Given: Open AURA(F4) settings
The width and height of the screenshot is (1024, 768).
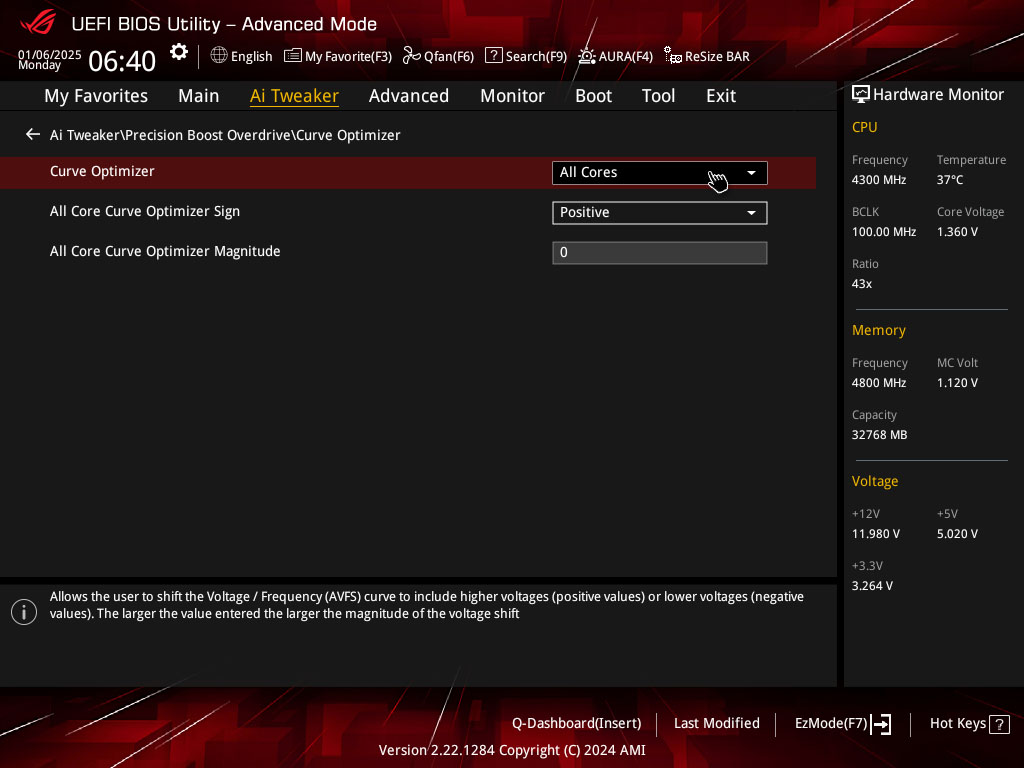Looking at the screenshot, I should tap(626, 57).
